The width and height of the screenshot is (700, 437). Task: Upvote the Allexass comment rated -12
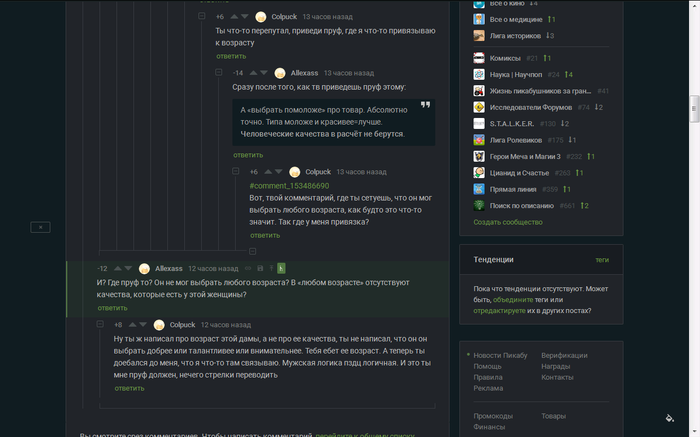pos(116,268)
